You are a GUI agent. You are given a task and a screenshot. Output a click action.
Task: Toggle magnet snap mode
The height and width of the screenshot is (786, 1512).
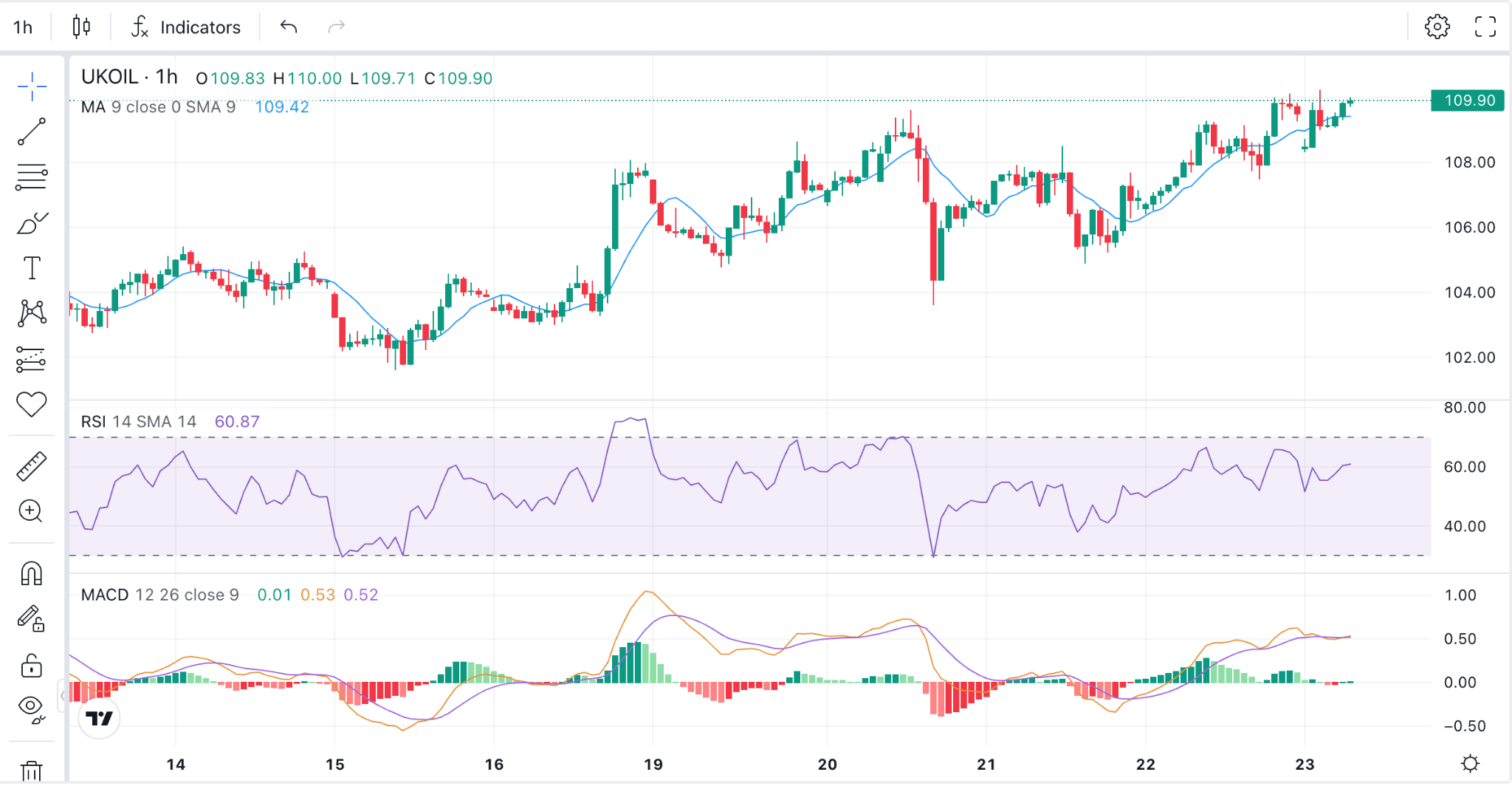click(x=32, y=573)
